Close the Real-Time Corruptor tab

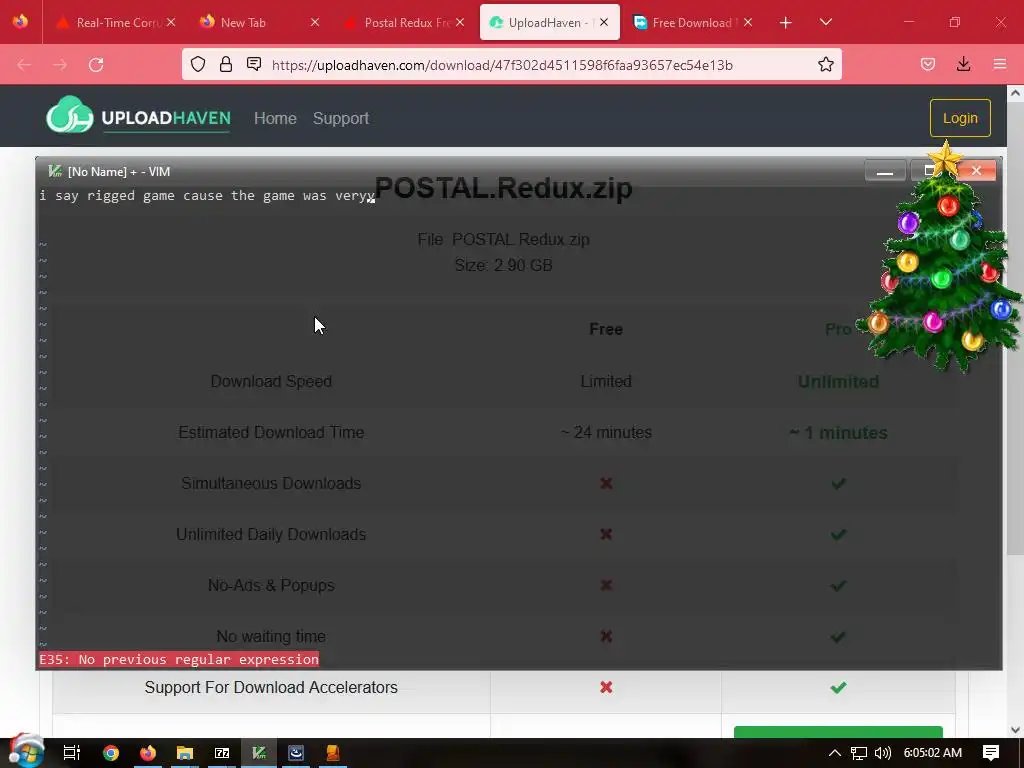click(170, 22)
